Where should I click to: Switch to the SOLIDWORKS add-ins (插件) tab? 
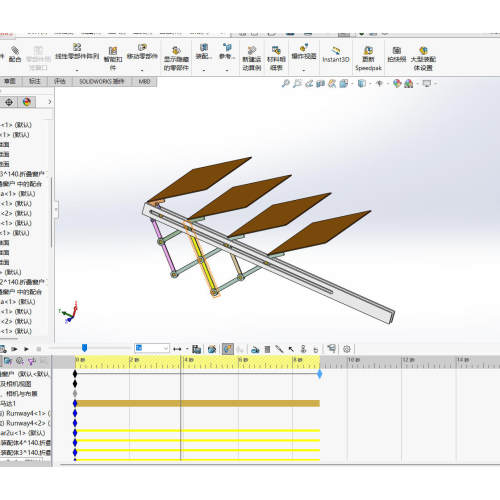coord(102,81)
